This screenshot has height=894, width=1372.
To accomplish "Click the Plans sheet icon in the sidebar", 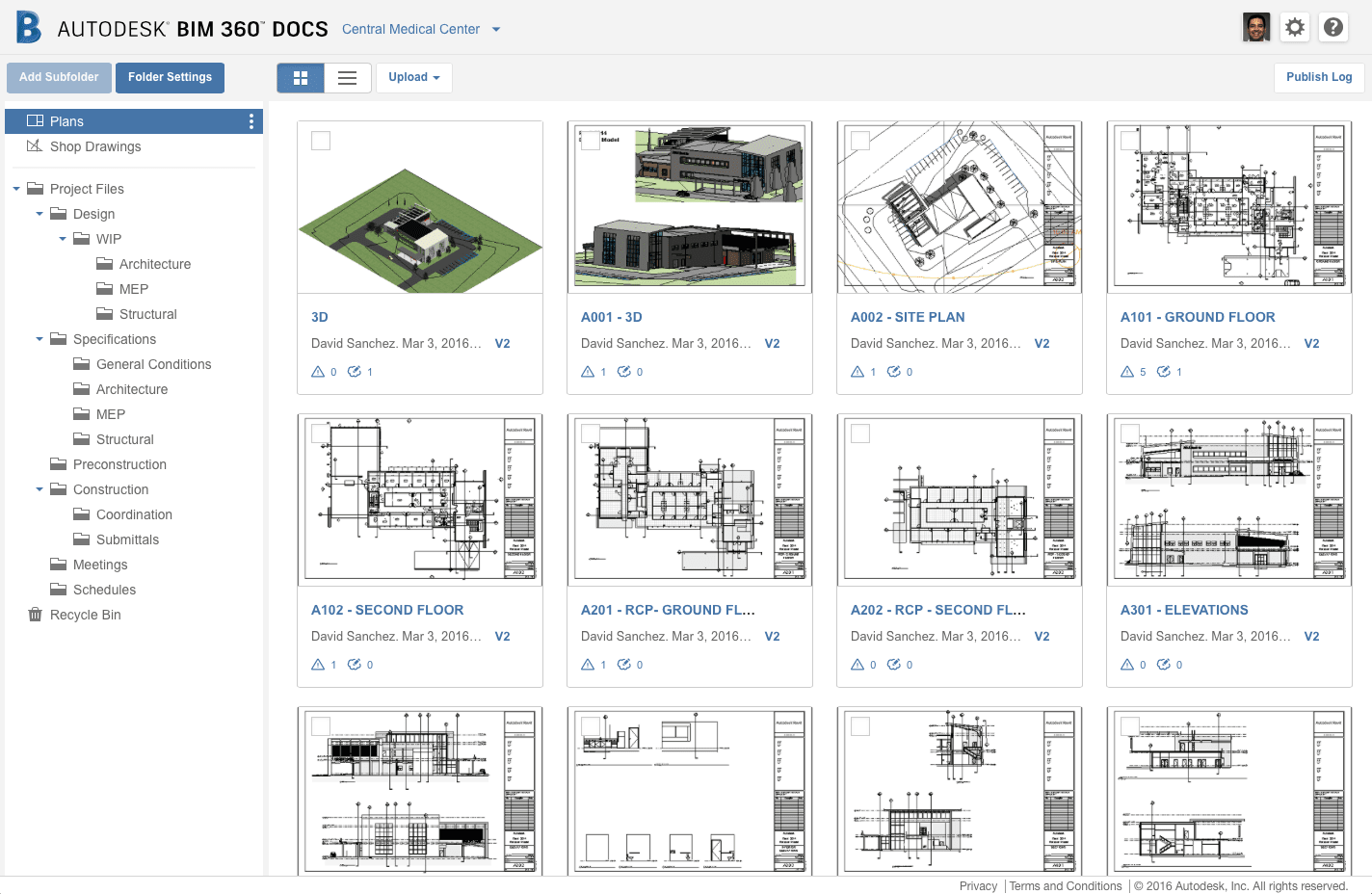I will click(x=37, y=120).
